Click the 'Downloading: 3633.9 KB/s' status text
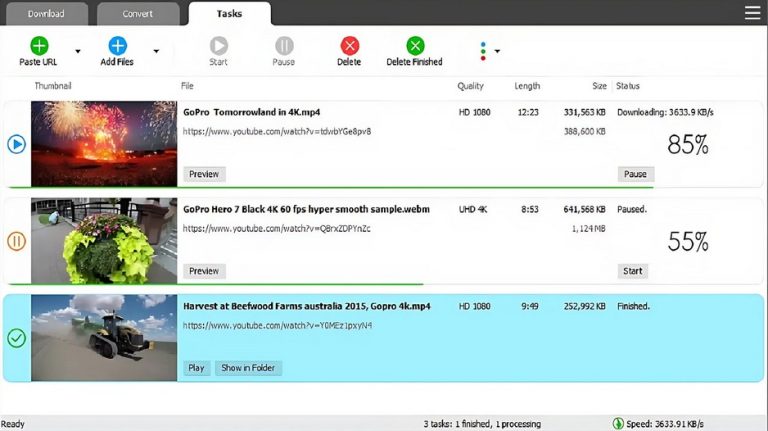This screenshot has height=431, width=768. 665,112
